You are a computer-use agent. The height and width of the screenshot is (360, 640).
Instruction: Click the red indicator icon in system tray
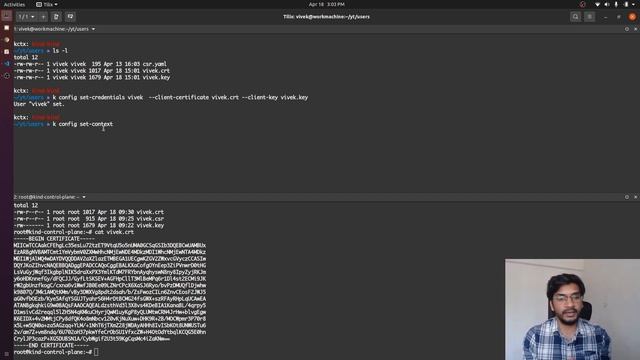coord(582,4)
